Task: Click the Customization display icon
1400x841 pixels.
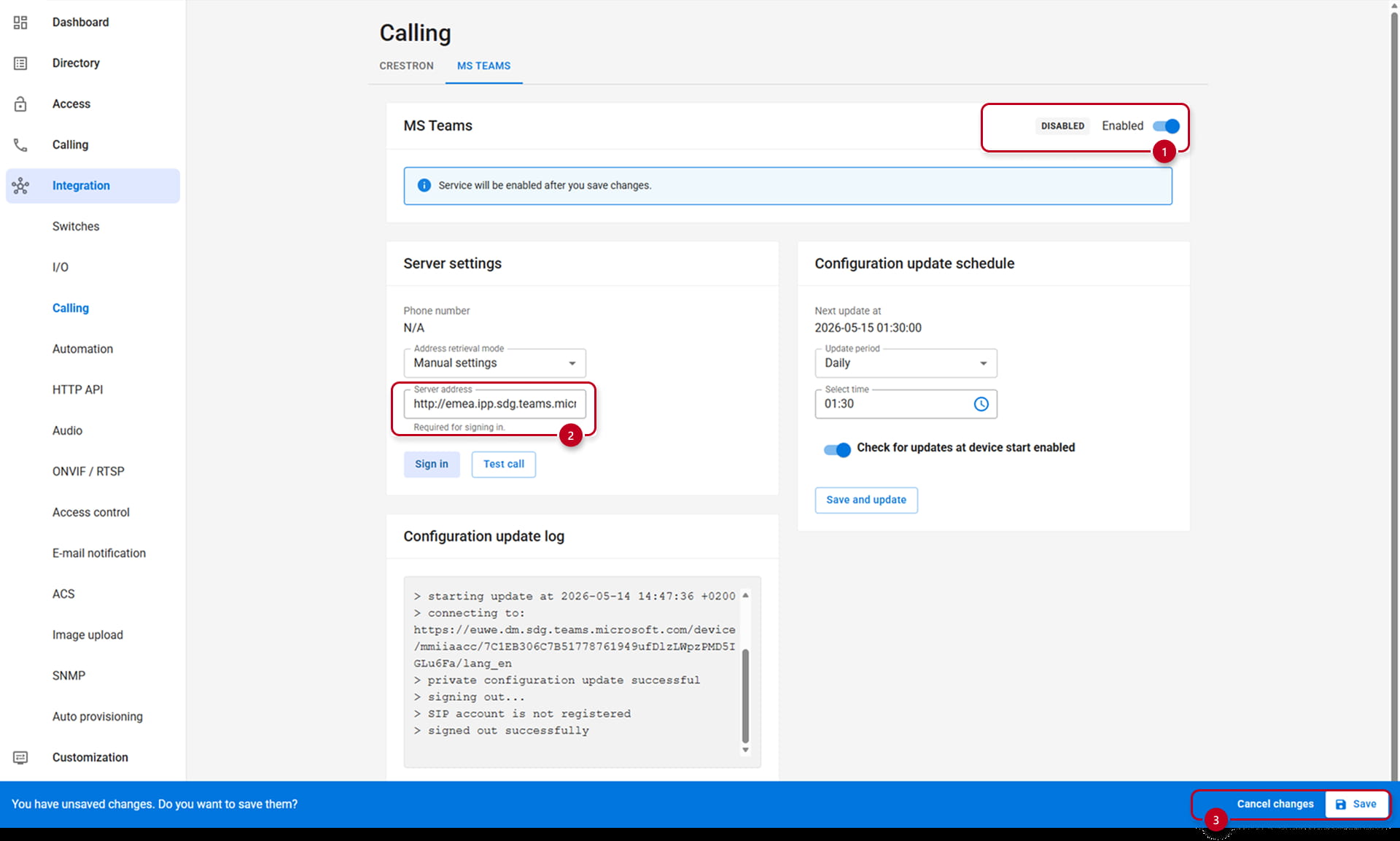Action: pyautogui.click(x=20, y=758)
